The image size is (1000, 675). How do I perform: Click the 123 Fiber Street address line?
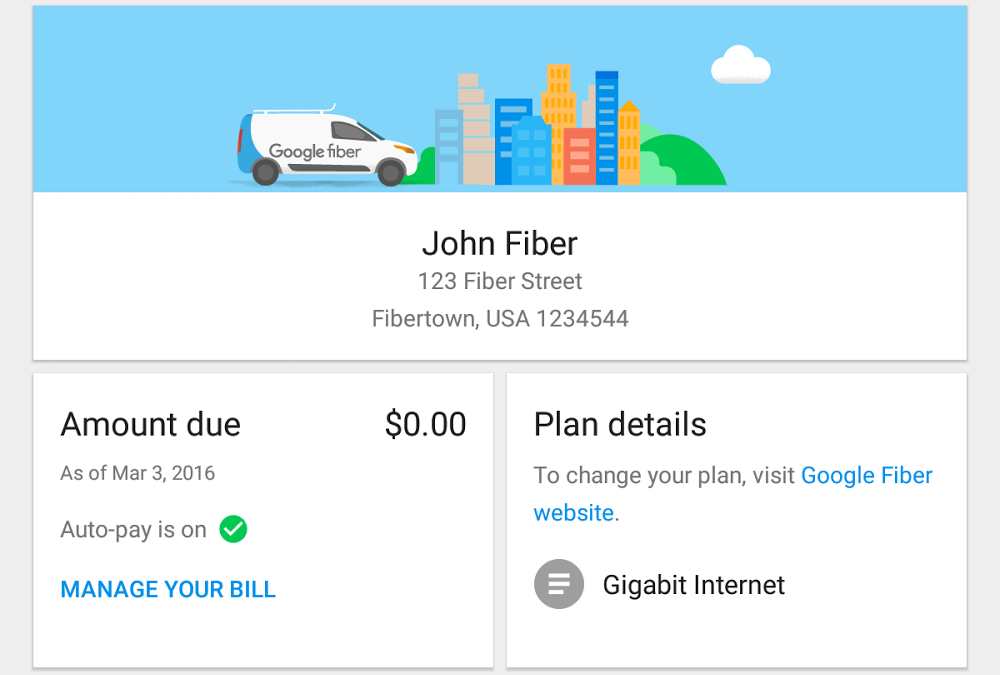pos(500,281)
